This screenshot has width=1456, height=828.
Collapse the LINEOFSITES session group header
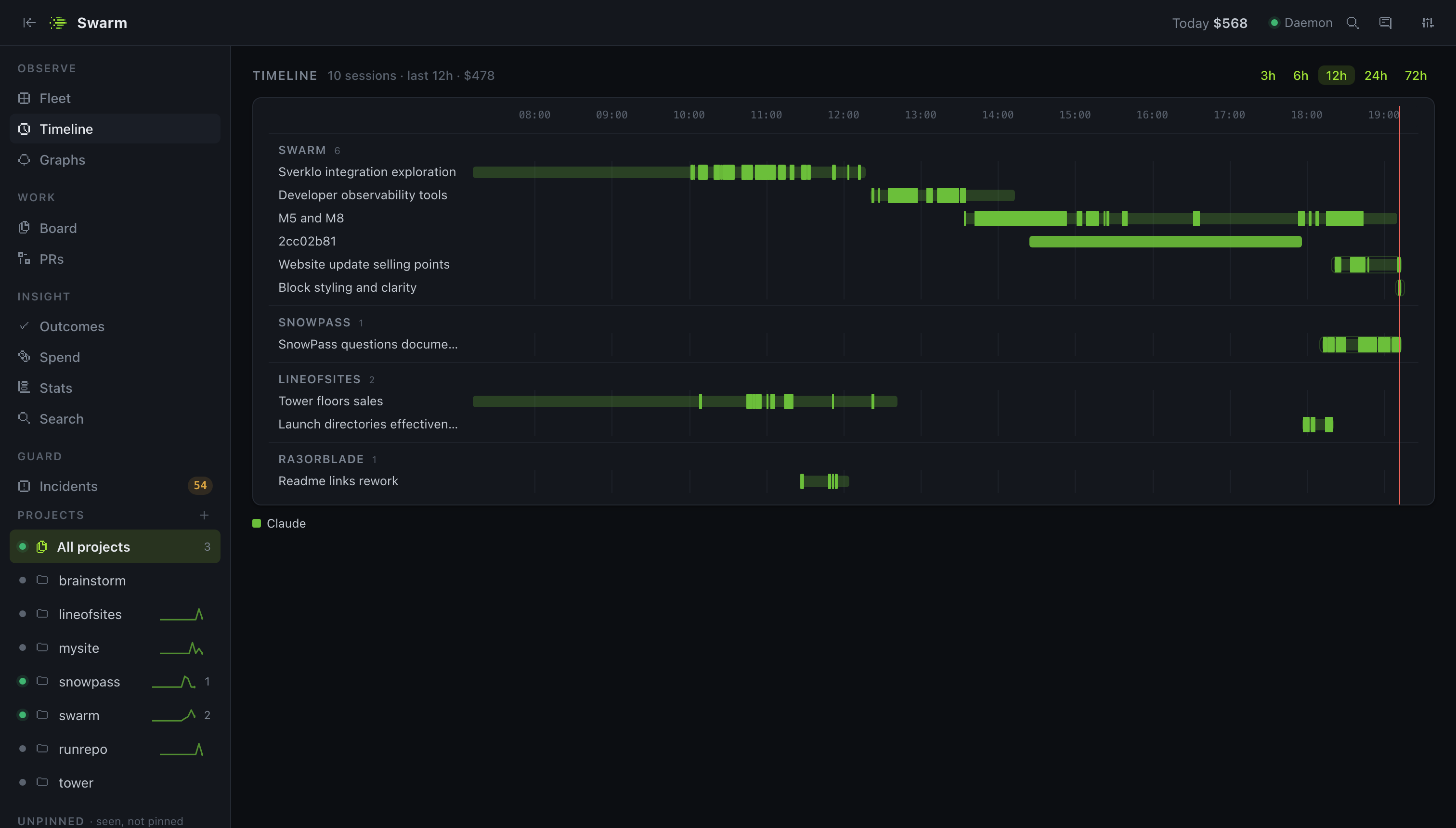pyautogui.click(x=326, y=379)
